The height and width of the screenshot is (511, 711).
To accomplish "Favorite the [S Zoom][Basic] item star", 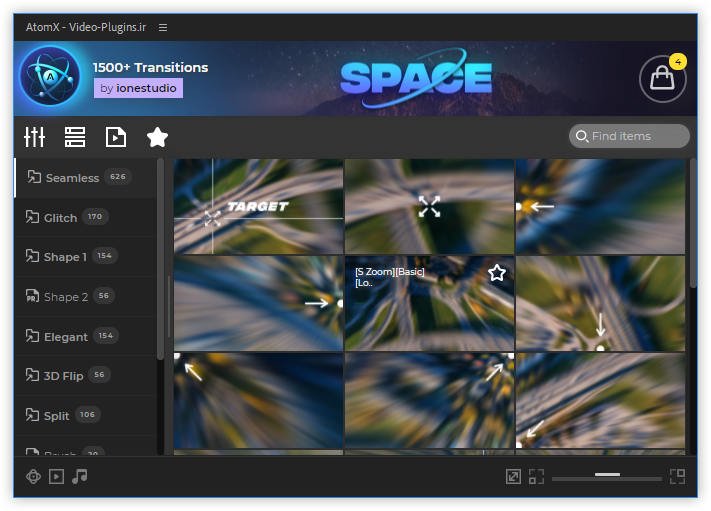I will pyautogui.click(x=497, y=273).
